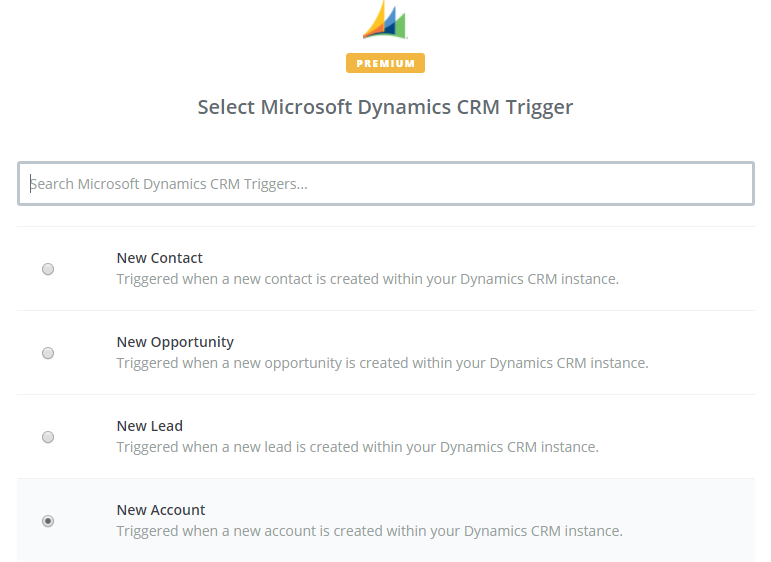
Task: Focus the Search Microsoft Dynamics CRM Triggers field
Action: tap(386, 183)
